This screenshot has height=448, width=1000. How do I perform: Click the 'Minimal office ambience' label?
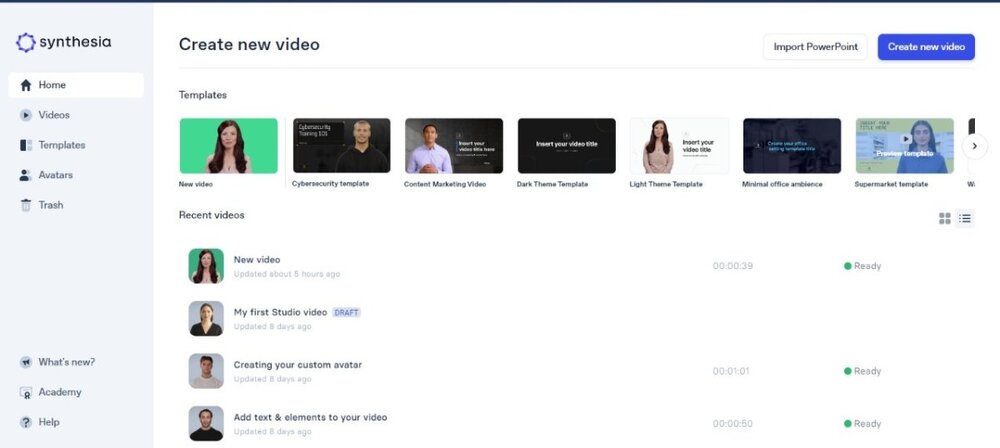coord(783,184)
